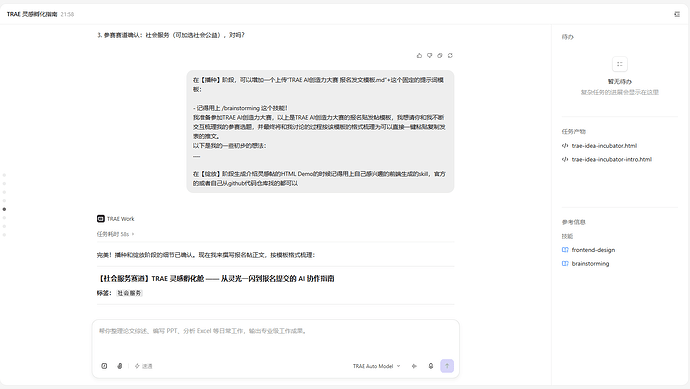Click the 任务产物 section label

(573, 132)
